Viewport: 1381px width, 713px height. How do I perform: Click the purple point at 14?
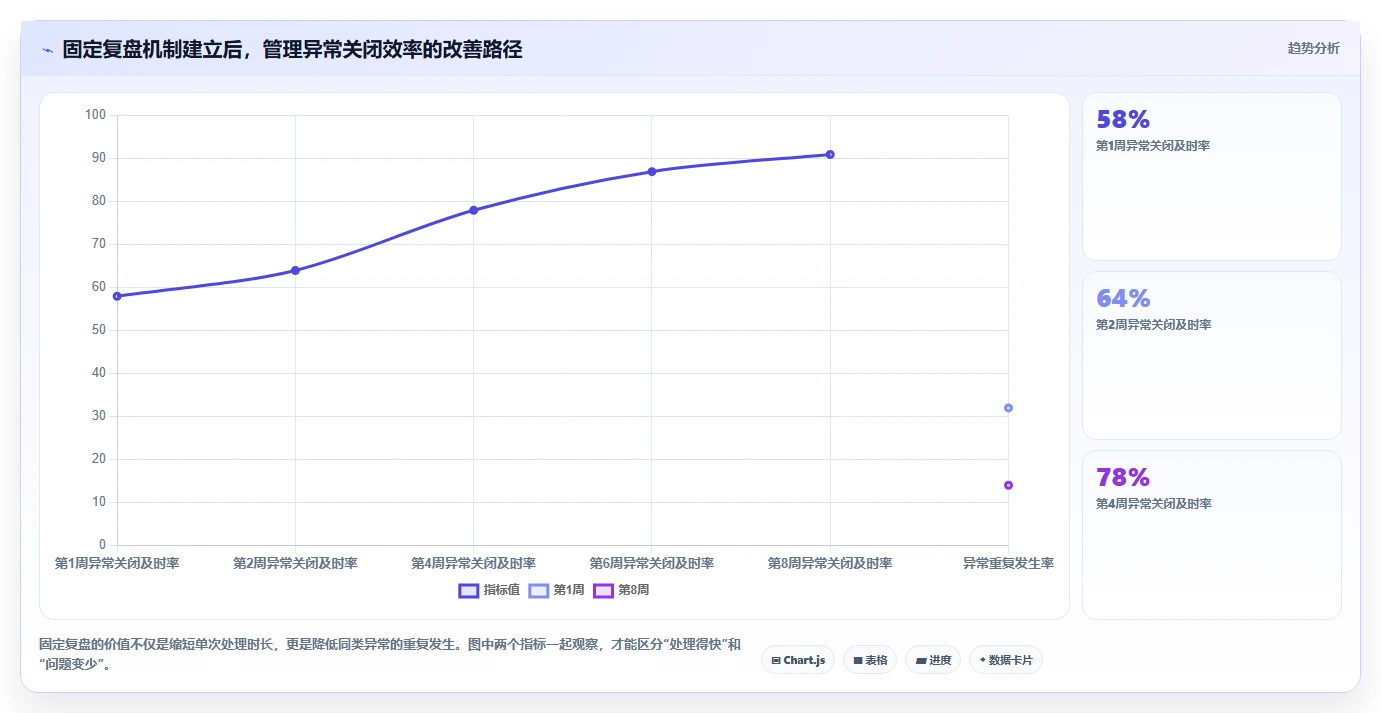1008,485
